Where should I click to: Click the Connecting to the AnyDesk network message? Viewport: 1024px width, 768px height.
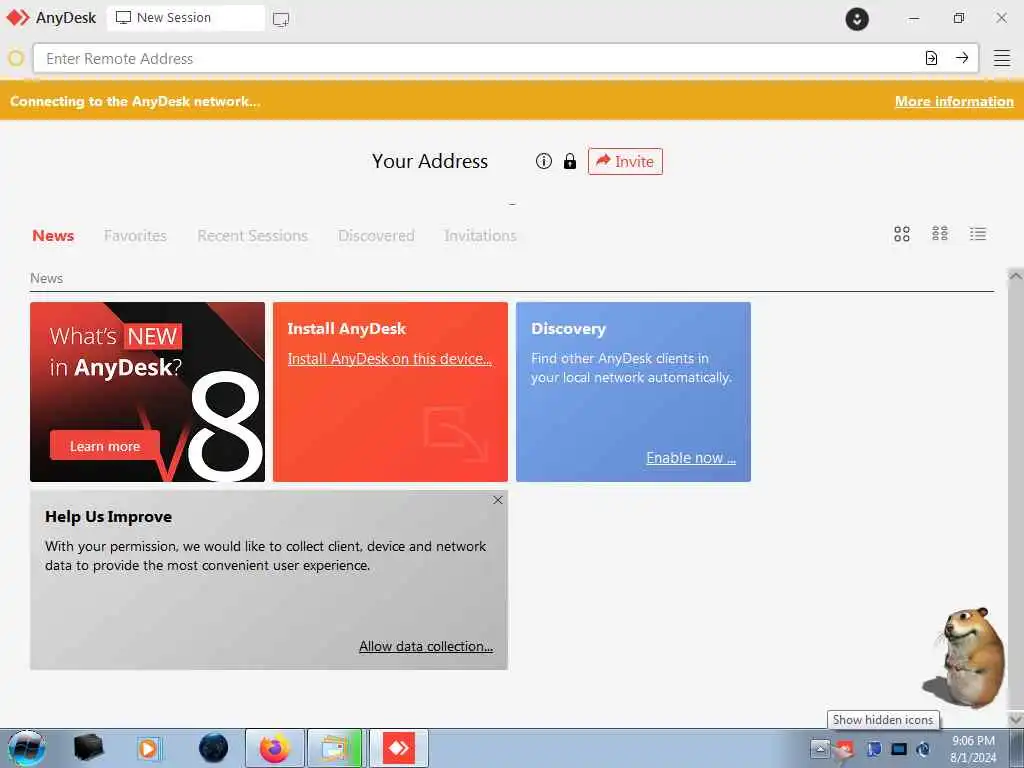pos(135,101)
